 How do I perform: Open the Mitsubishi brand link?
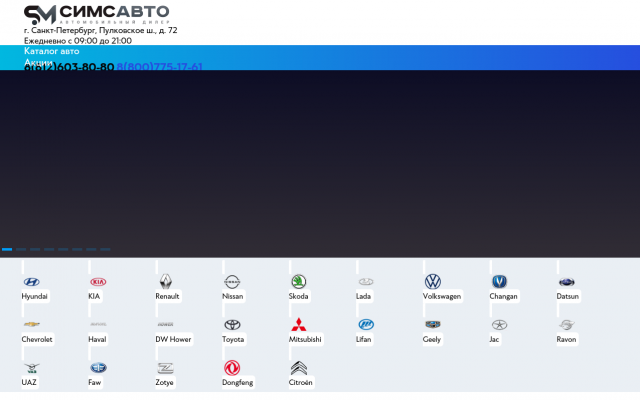click(305, 339)
